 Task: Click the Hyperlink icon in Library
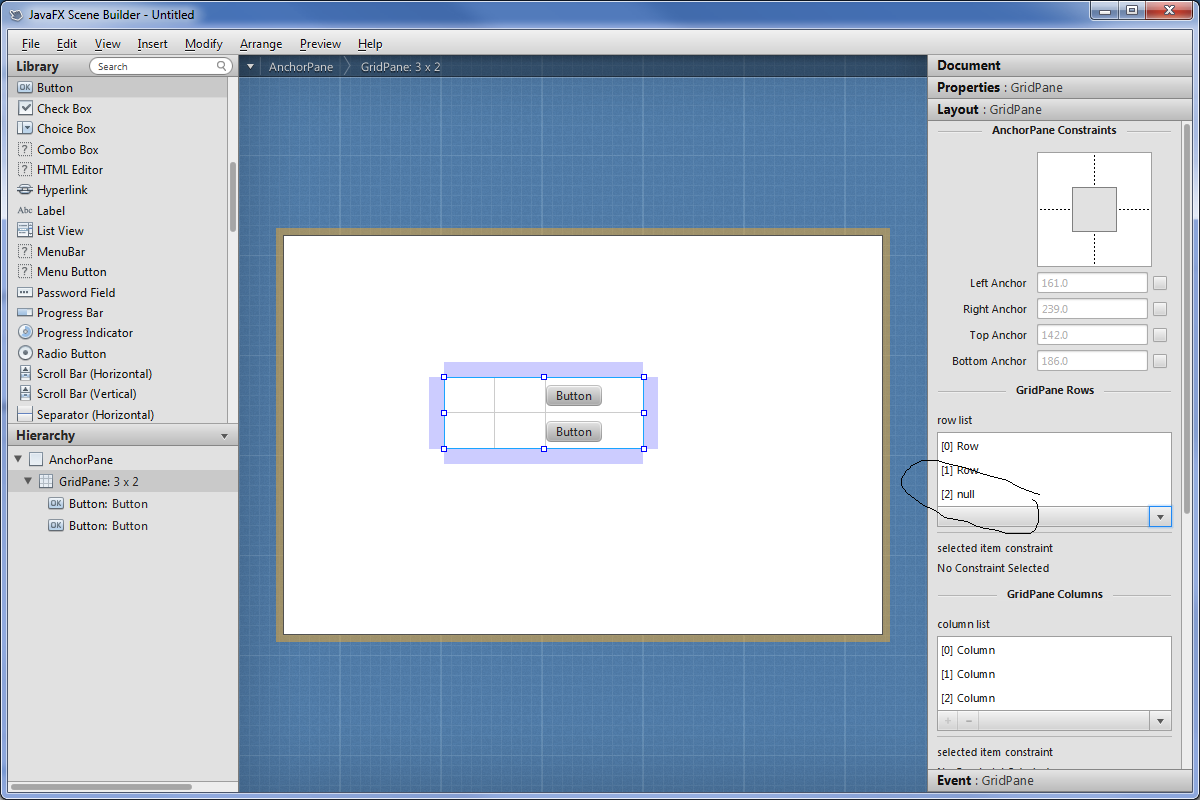click(26, 190)
